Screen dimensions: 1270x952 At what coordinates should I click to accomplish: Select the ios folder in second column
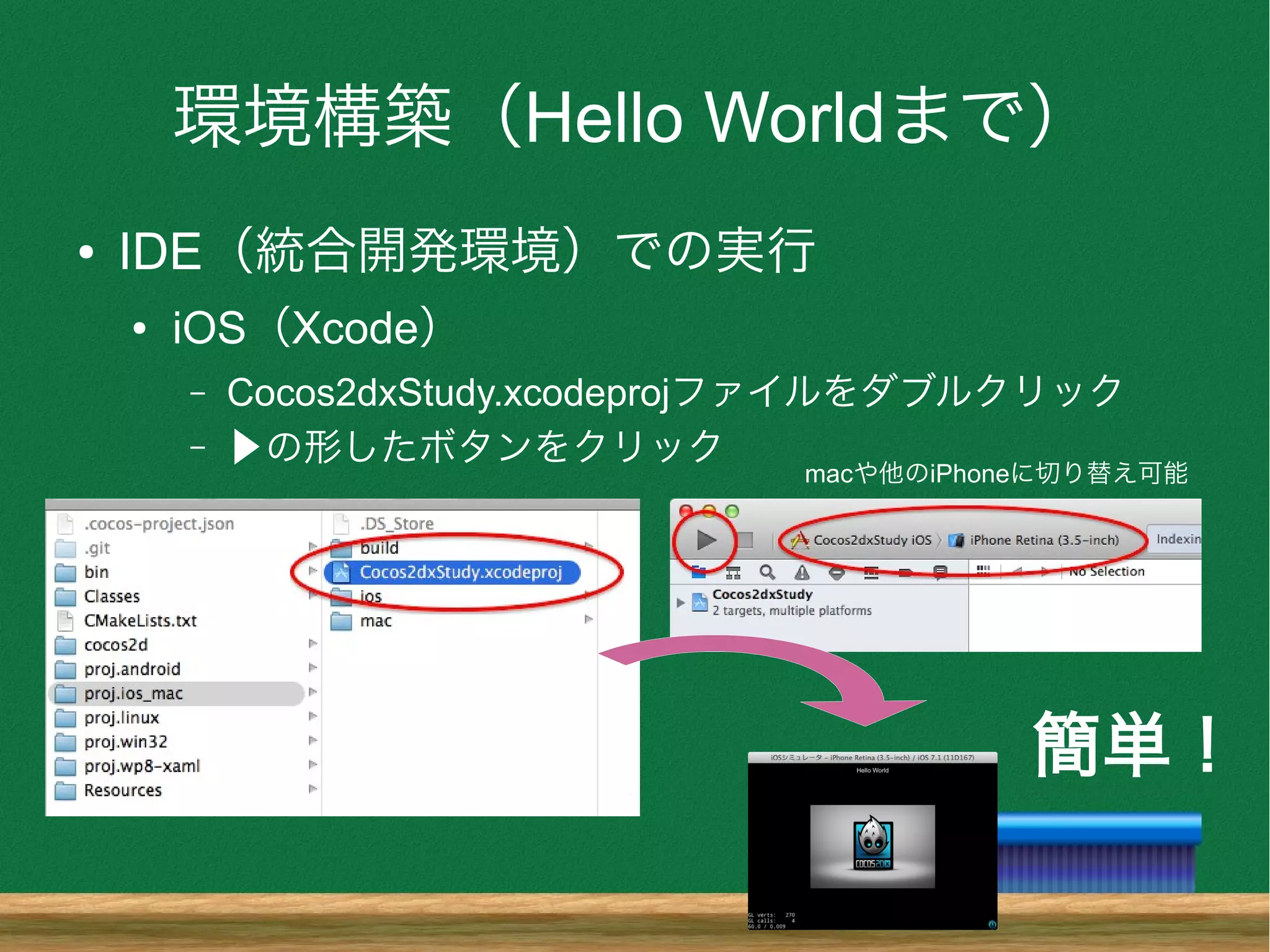coord(371,597)
